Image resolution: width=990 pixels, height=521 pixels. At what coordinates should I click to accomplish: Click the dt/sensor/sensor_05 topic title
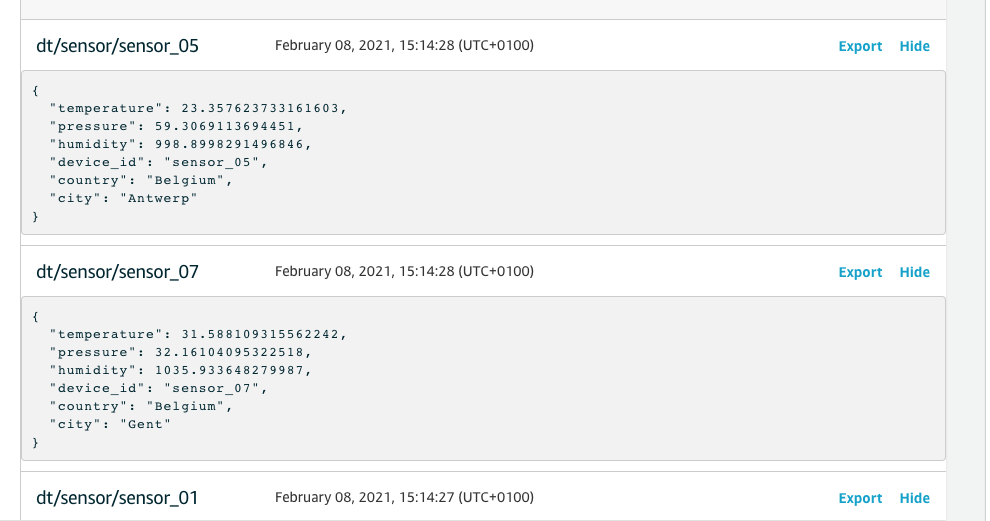point(117,46)
